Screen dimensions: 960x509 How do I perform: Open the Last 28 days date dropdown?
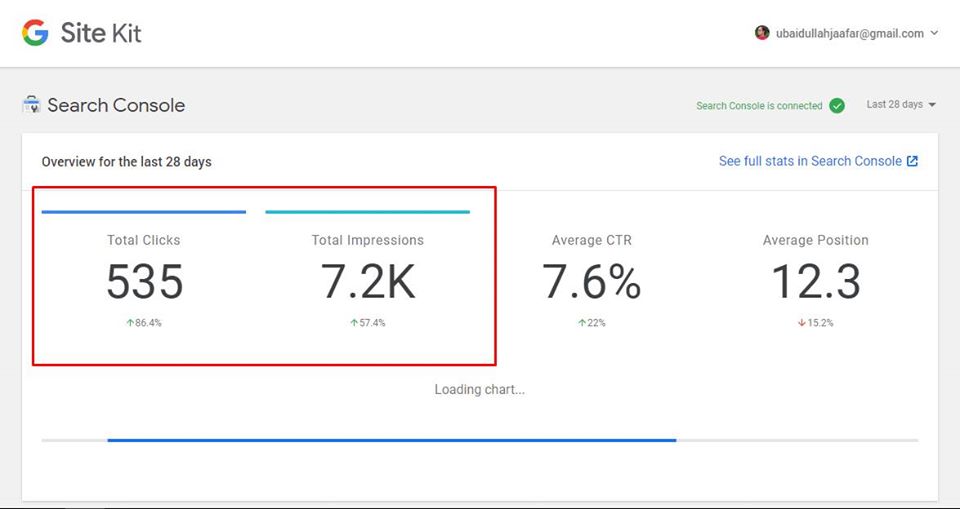click(x=901, y=105)
